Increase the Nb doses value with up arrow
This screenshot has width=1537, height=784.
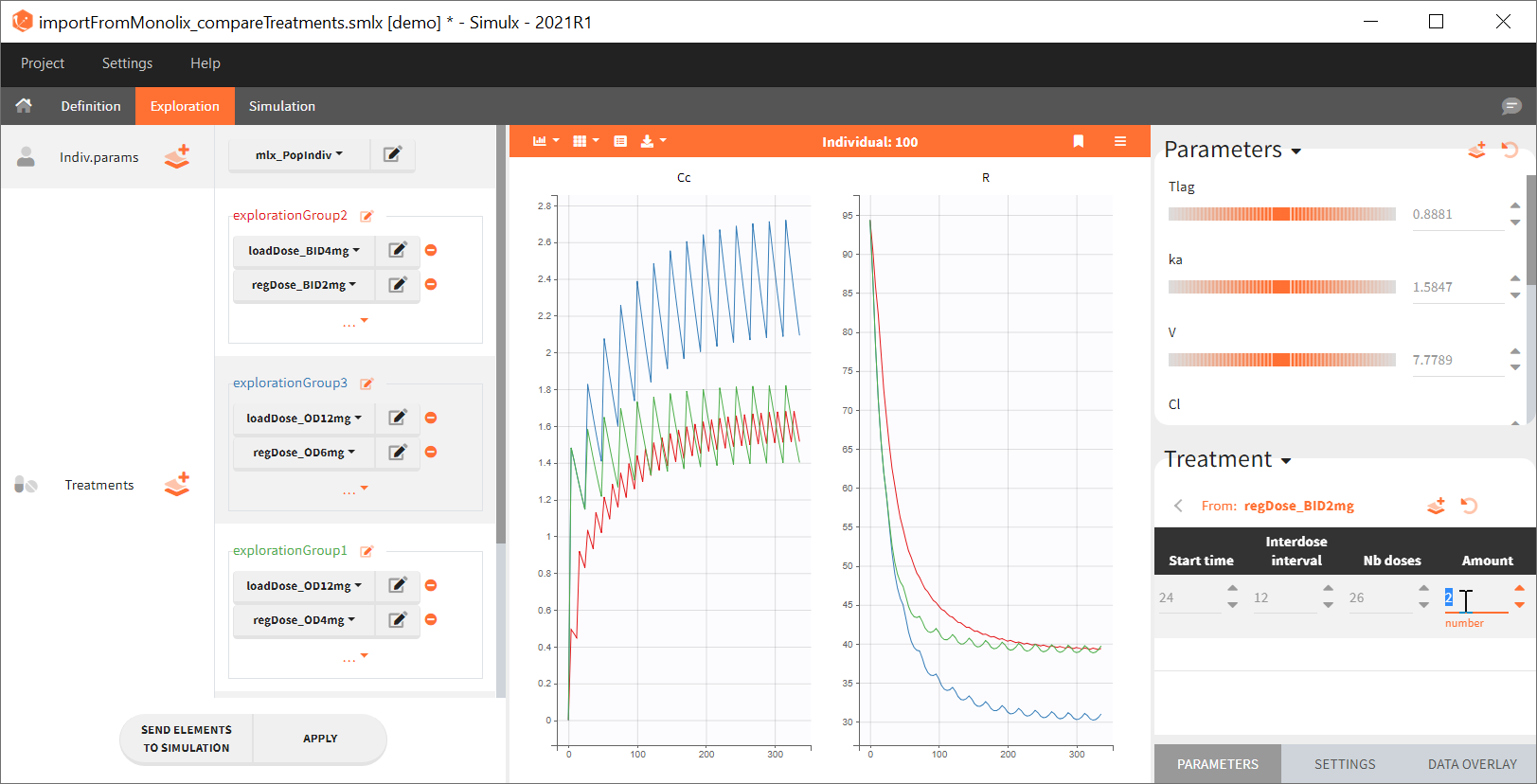click(x=1423, y=589)
